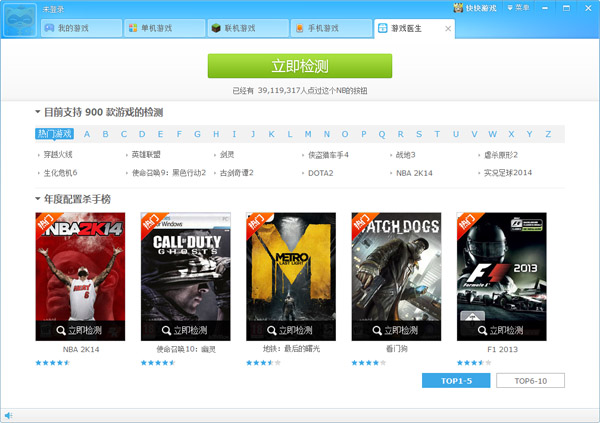Collapse the 年度配置杀手榜 section
The image size is (600, 423).
(38, 199)
